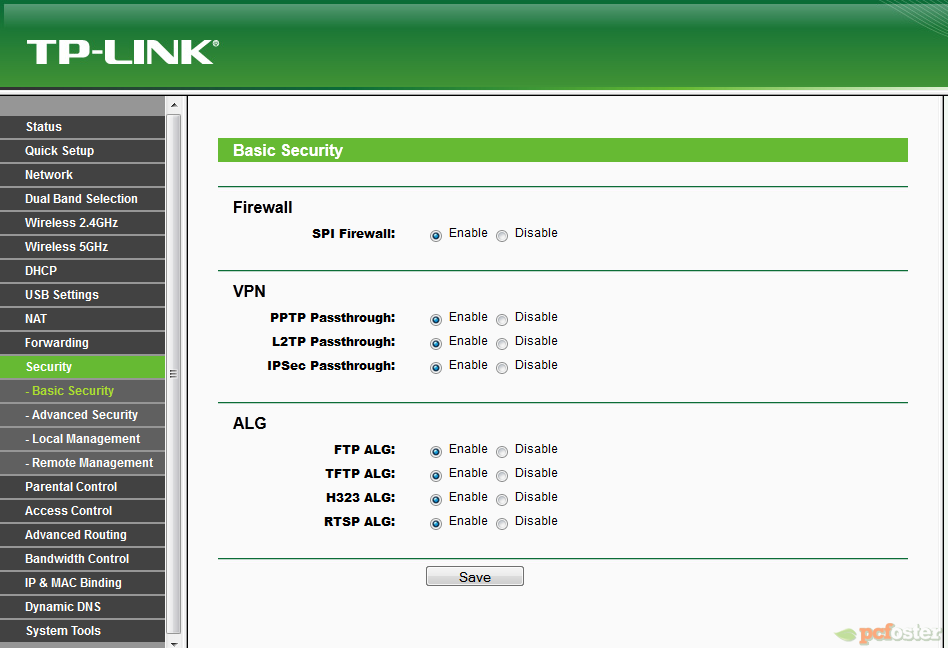Open Parental Control
Screen dimensions: 948x648
[x=82, y=487]
